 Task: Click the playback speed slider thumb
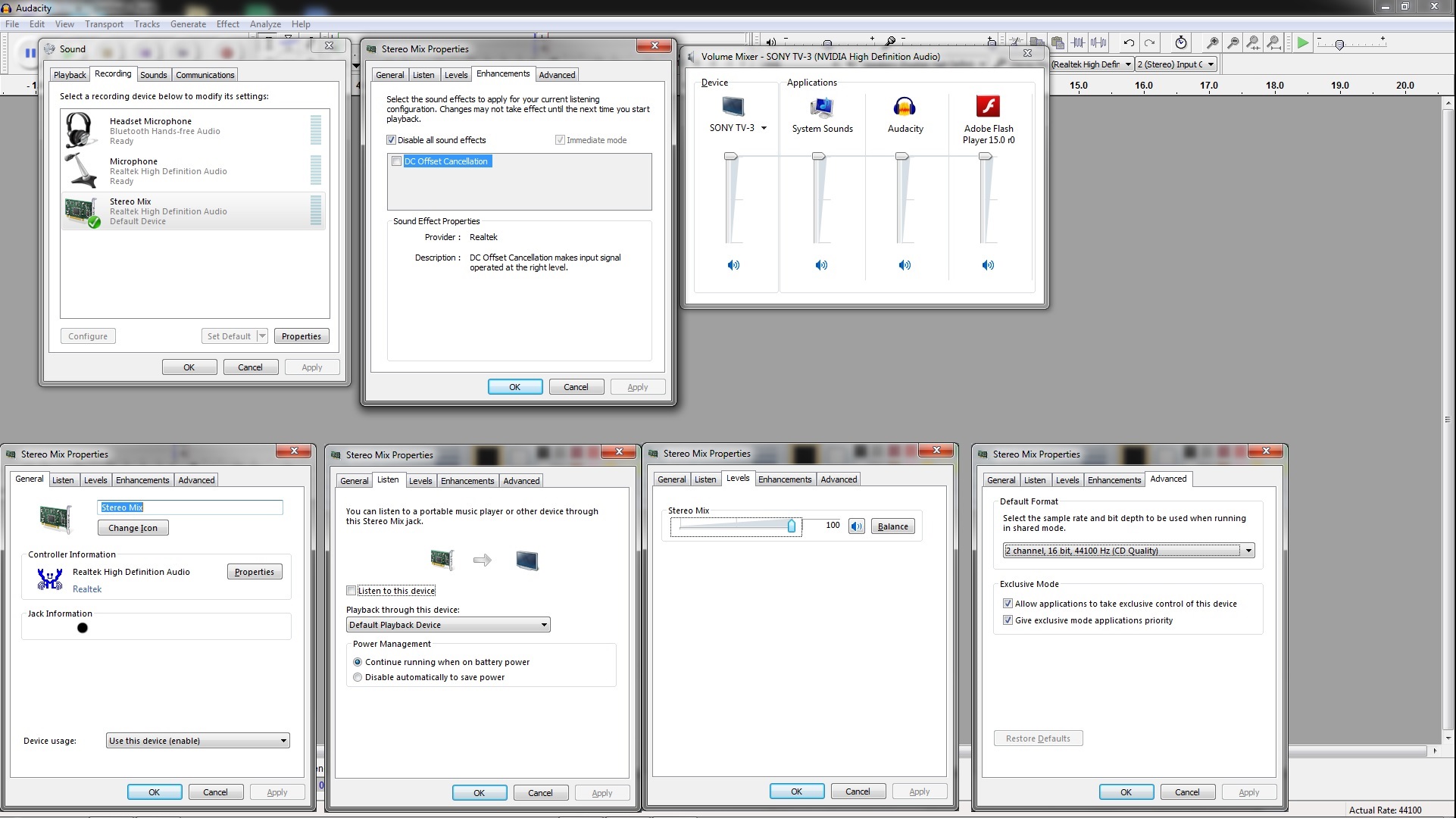[1339, 45]
